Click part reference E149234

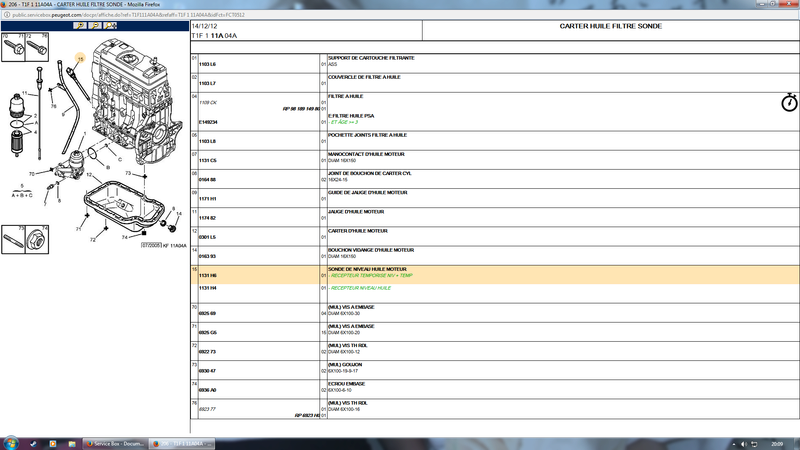[x=208, y=122]
